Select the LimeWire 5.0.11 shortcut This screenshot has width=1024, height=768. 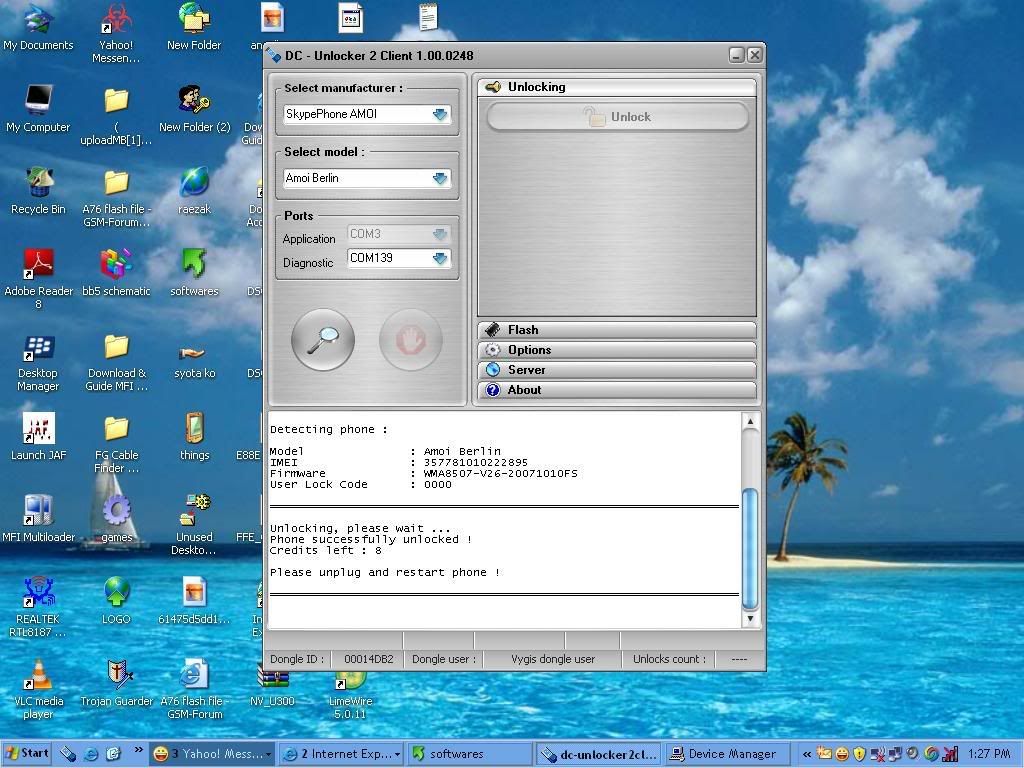click(351, 695)
